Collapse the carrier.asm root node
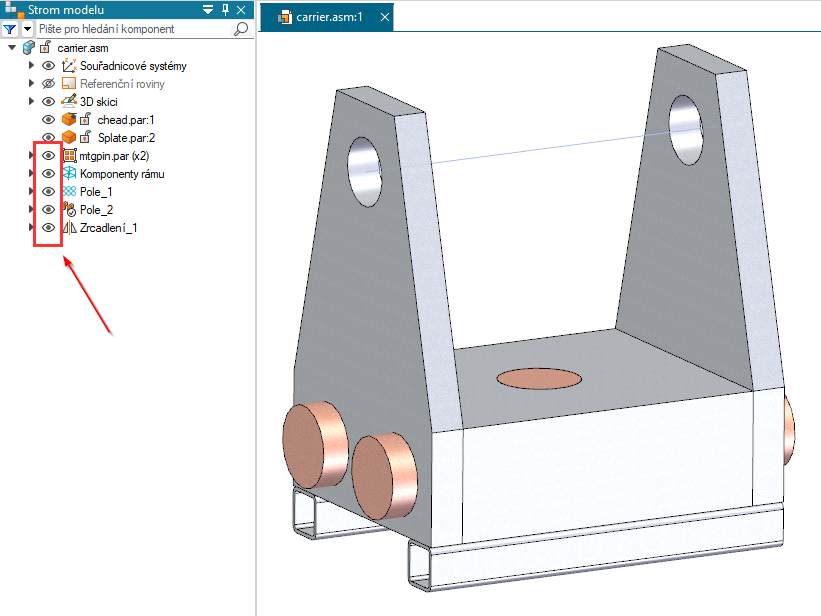 pos(11,48)
